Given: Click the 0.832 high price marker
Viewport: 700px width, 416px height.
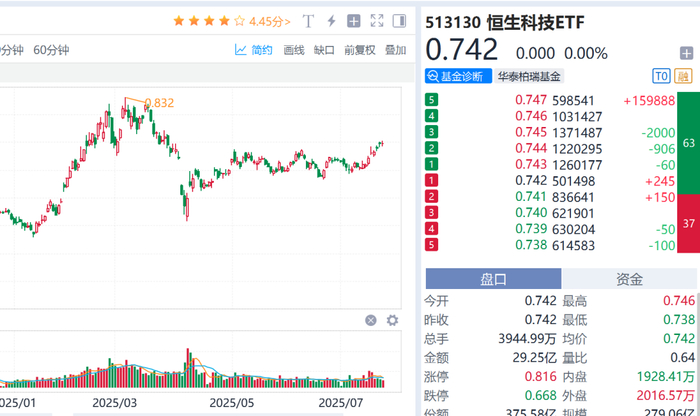Looking at the screenshot, I should (x=159, y=103).
